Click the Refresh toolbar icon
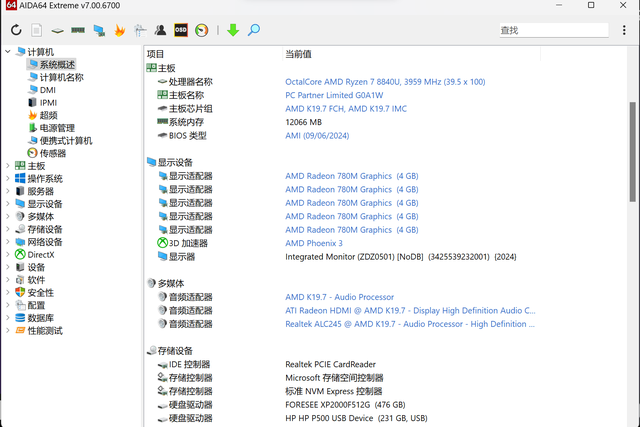Viewport: 640px width, 427px height. click(16, 31)
